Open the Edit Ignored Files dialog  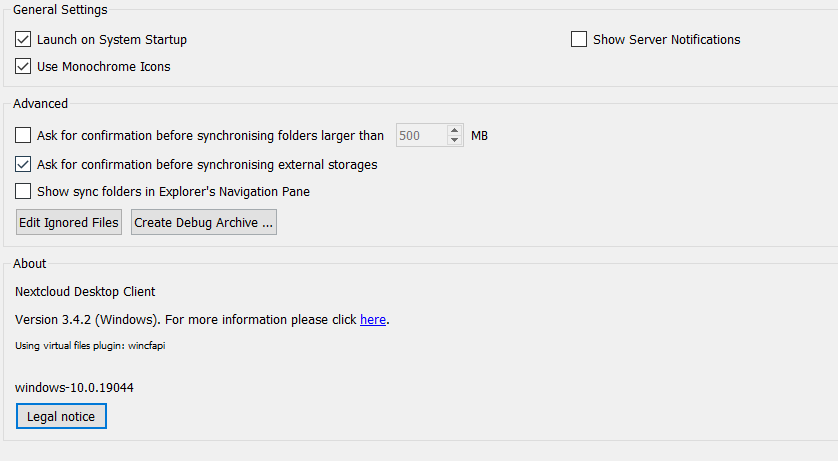[x=69, y=222]
